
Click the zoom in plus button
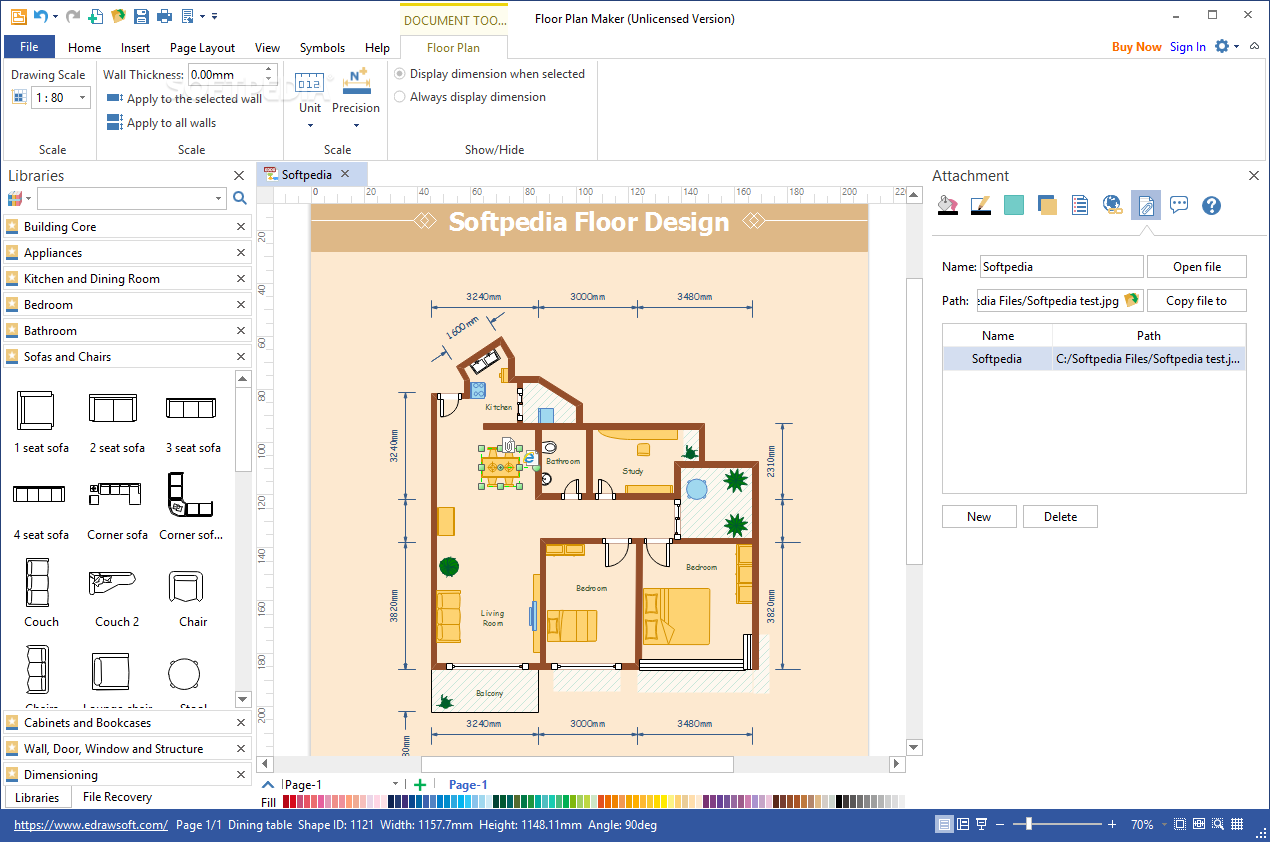pyautogui.click(x=1112, y=825)
